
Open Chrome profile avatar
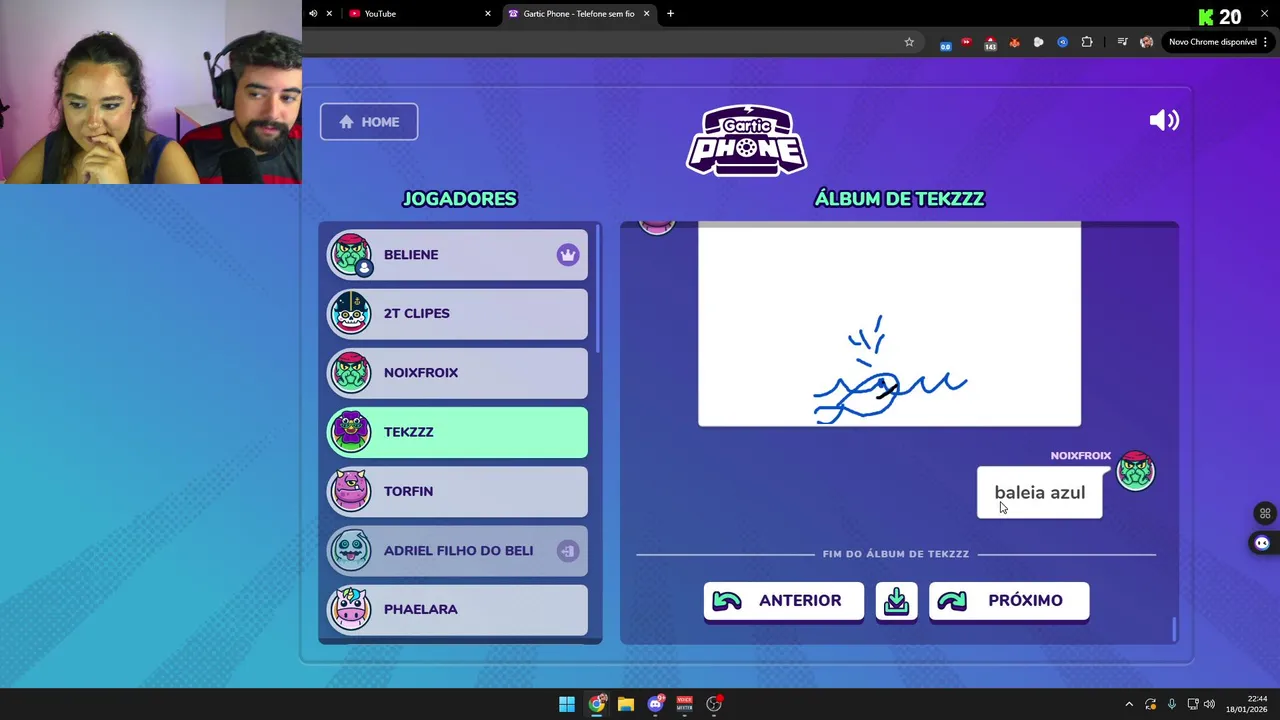pos(1146,42)
